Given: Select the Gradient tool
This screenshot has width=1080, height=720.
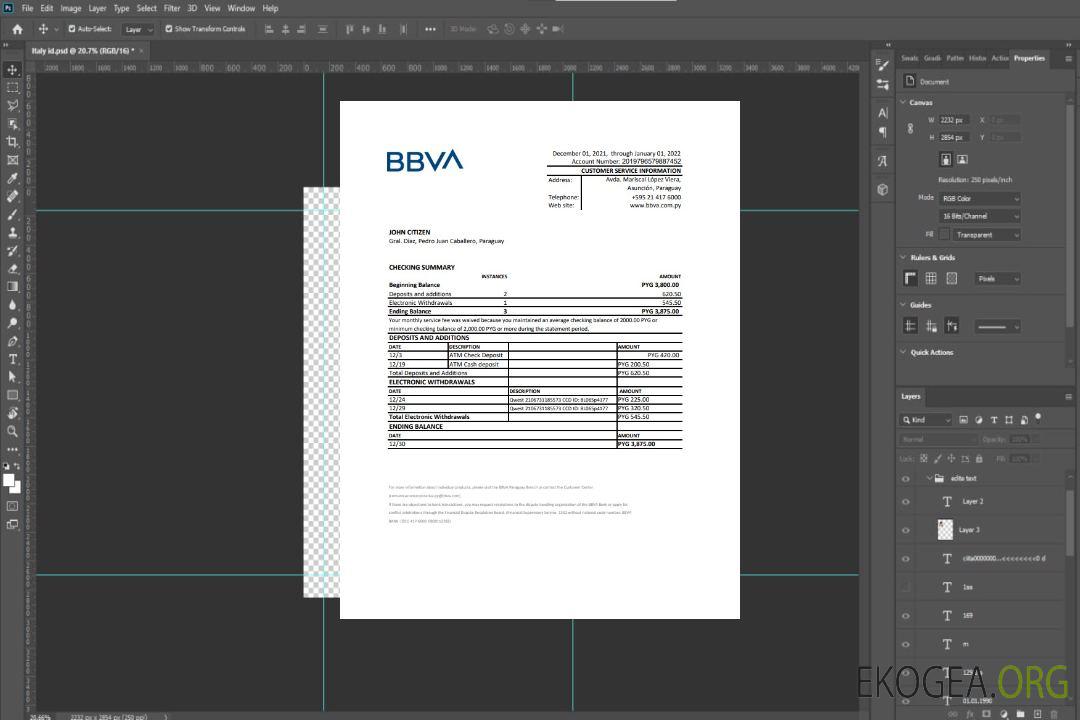Looking at the screenshot, I should tap(12, 287).
